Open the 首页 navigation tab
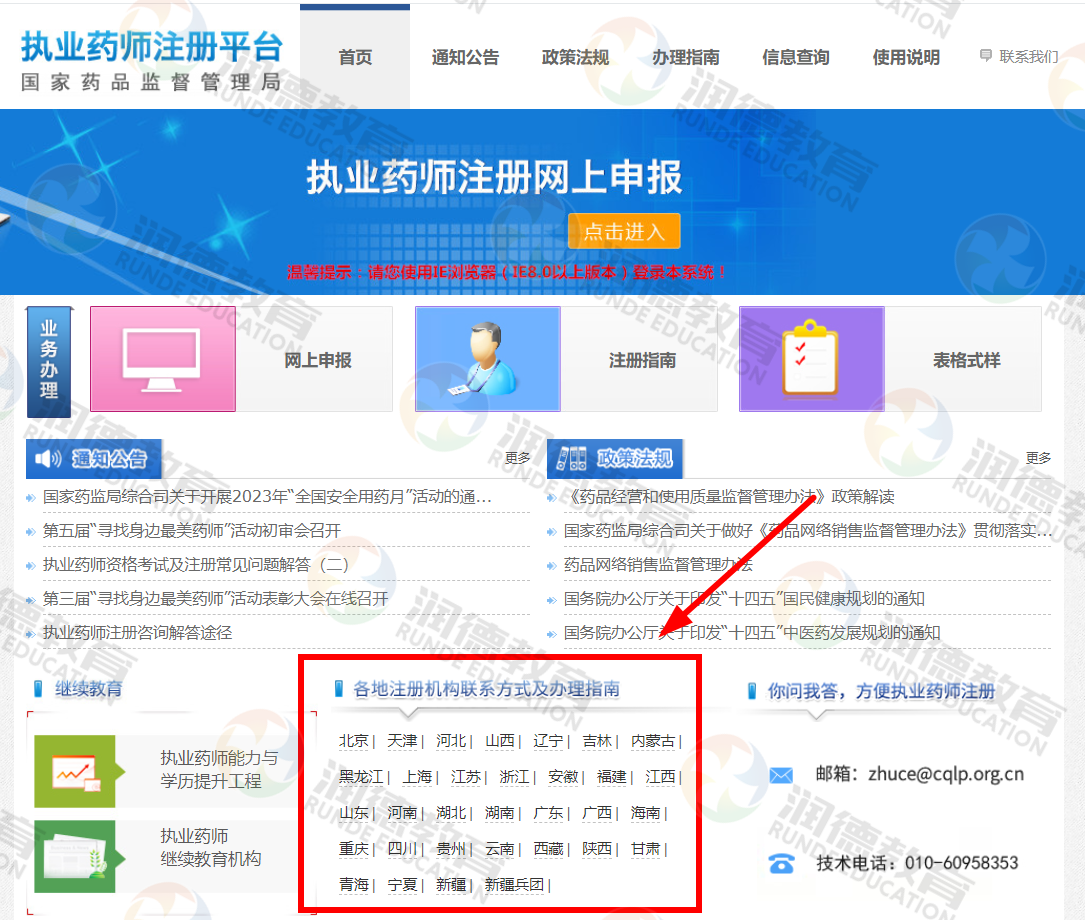Viewport: 1085px width, 920px height. pos(355,57)
